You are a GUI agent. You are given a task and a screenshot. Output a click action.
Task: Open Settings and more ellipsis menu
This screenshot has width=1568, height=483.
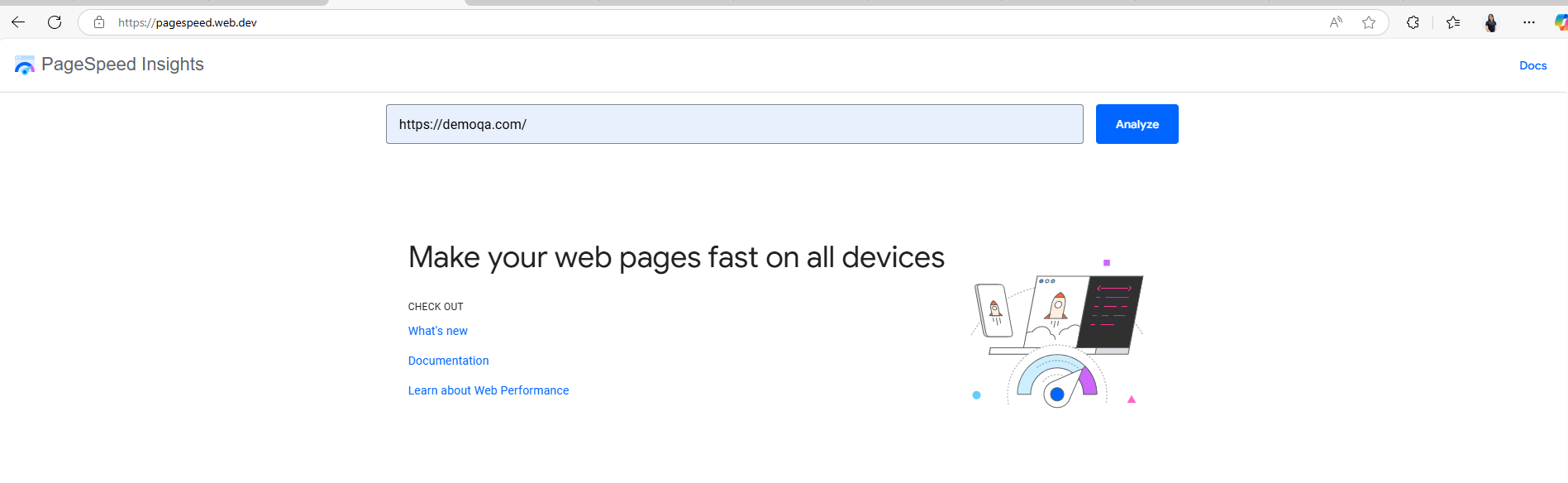point(1529,22)
